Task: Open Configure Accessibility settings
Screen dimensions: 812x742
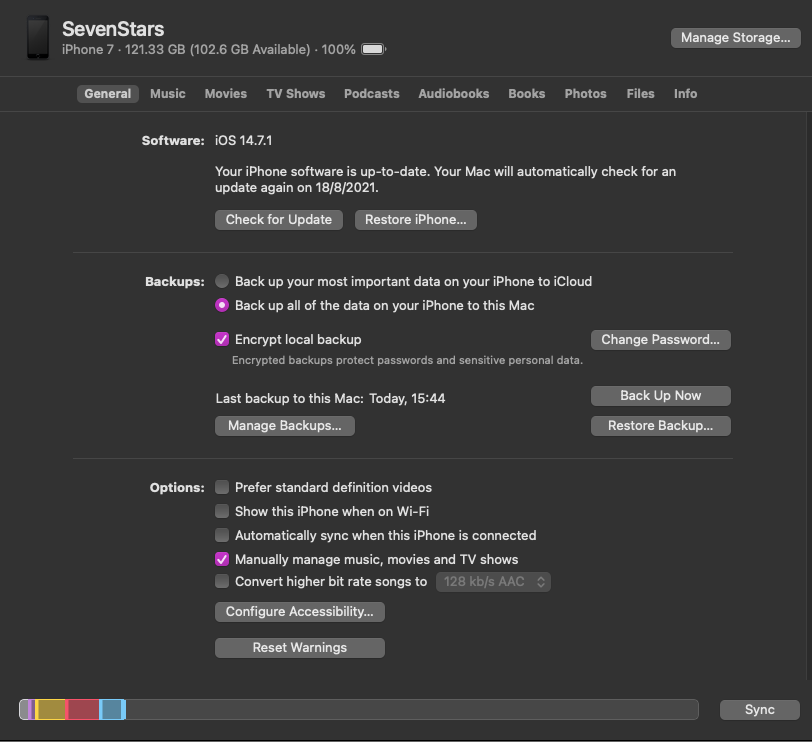Action: pos(299,612)
